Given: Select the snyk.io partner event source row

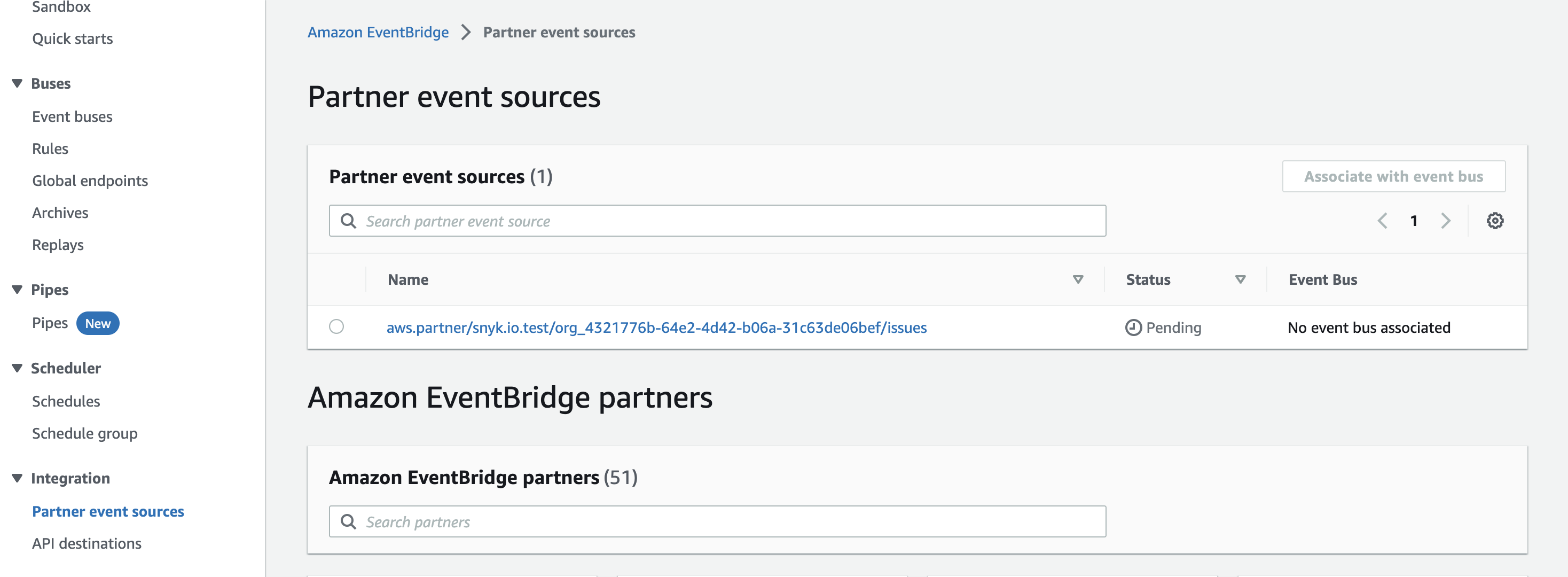Looking at the screenshot, I should [337, 327].
